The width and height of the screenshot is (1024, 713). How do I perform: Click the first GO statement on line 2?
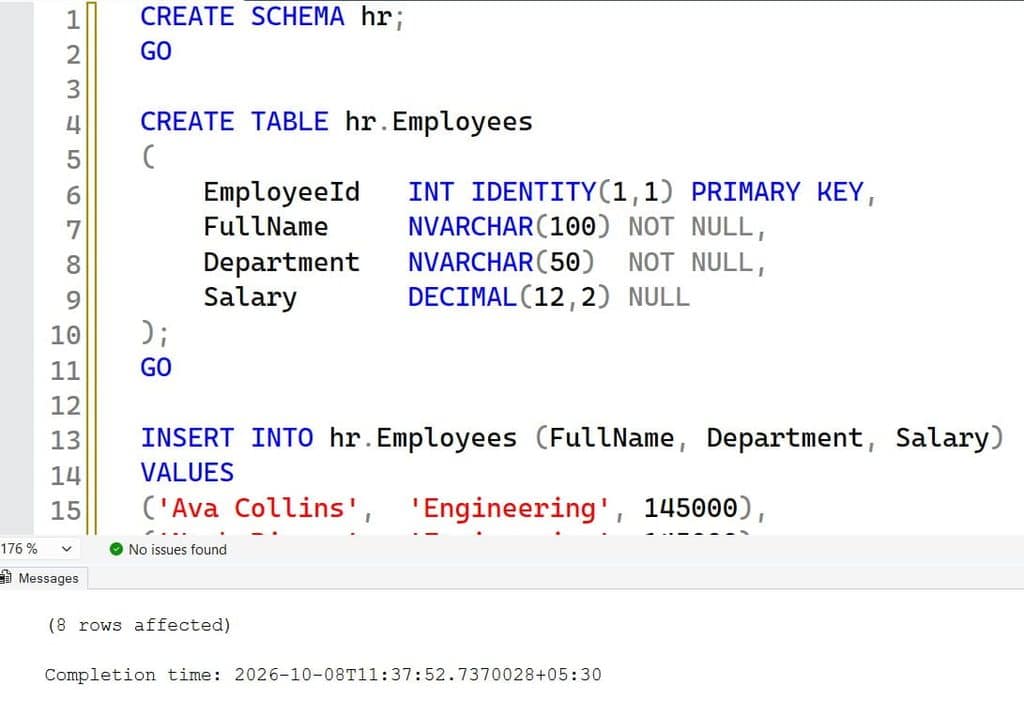156,51
